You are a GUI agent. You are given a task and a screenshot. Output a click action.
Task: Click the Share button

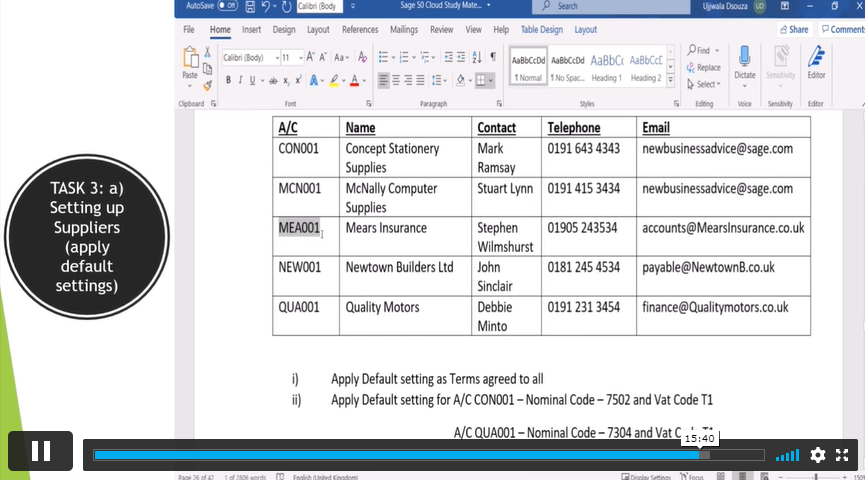(794, 30)
